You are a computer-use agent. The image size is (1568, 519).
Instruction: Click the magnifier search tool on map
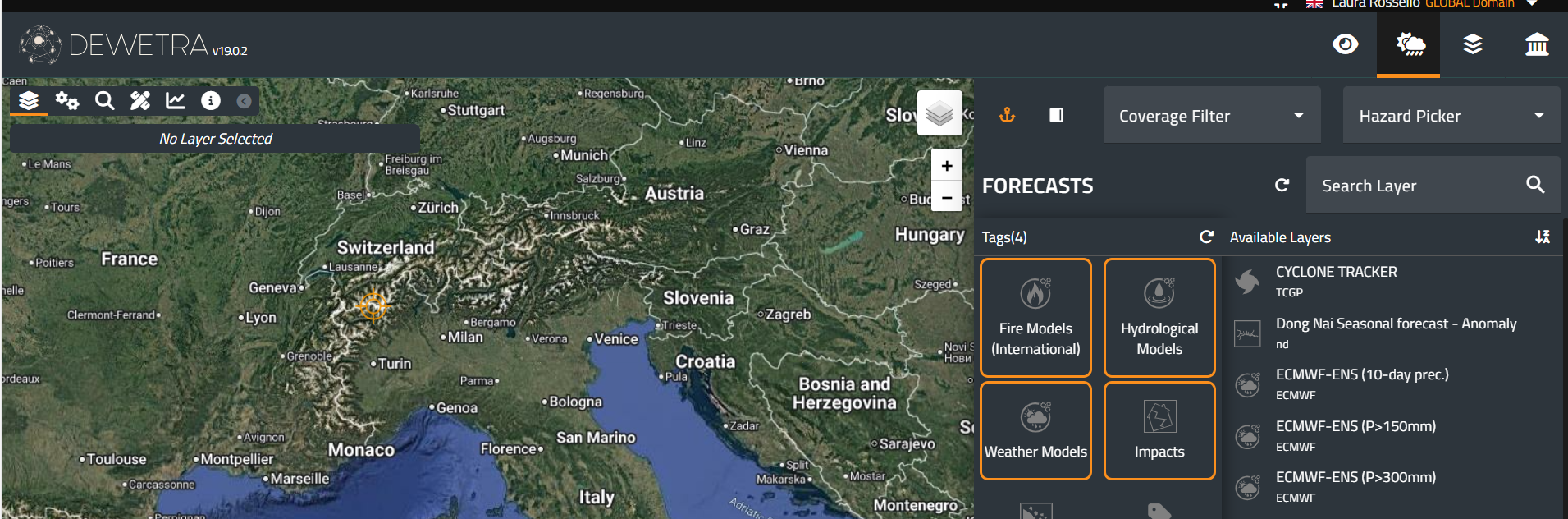click(x=104, y=101)
